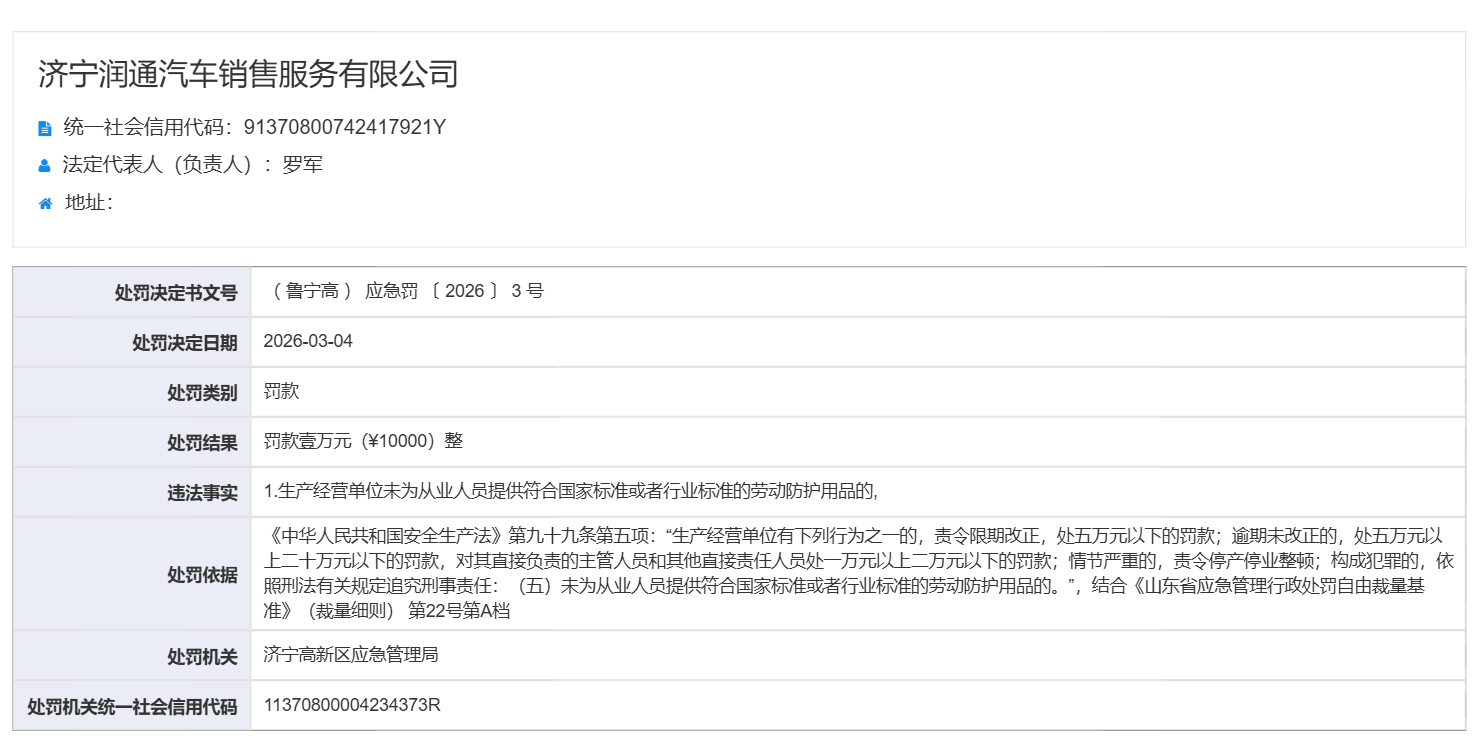The width and height of the screenshot is (1478, 743).
Task: Click company title 济宁润通汽车销售服务有限公司
Action: 248,74
